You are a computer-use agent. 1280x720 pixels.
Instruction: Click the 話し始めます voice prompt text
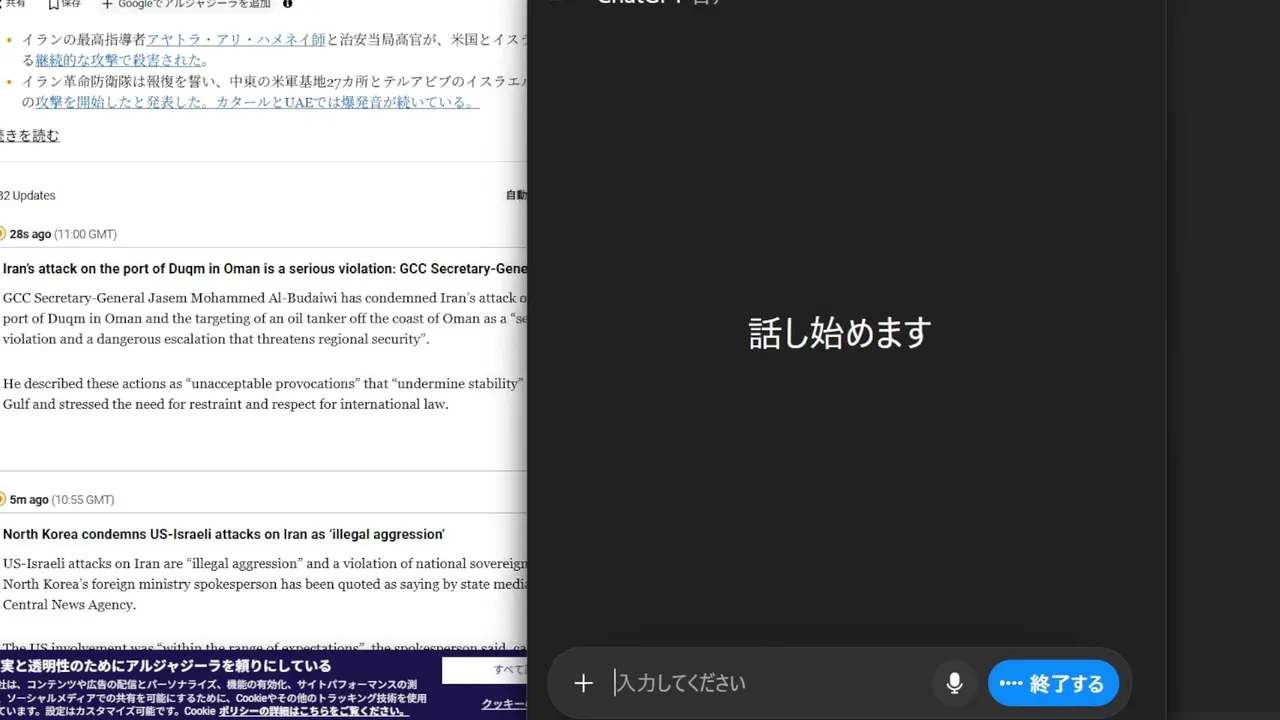coord(840,333)
